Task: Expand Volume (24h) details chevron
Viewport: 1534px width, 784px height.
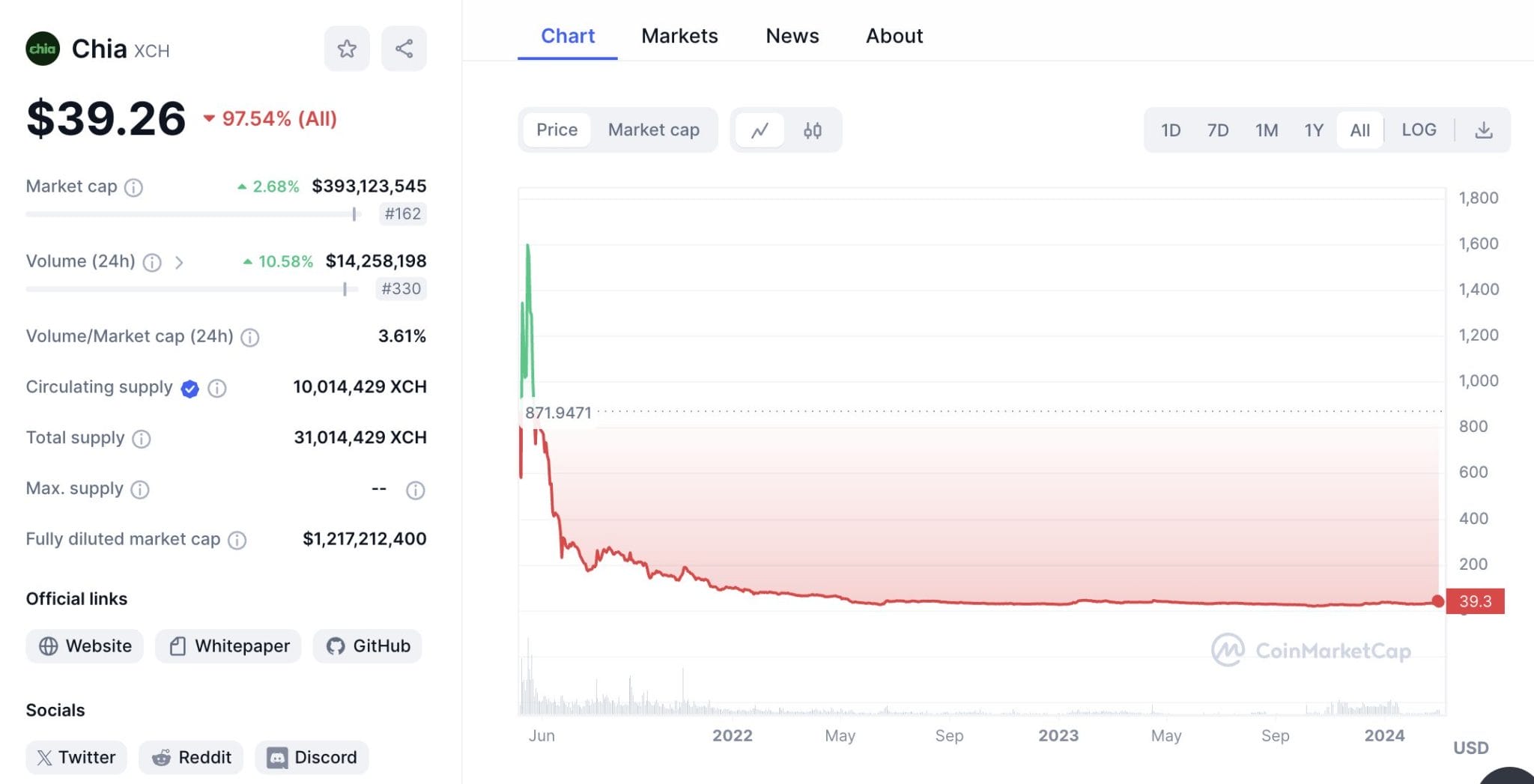Action: coord(179,262)
